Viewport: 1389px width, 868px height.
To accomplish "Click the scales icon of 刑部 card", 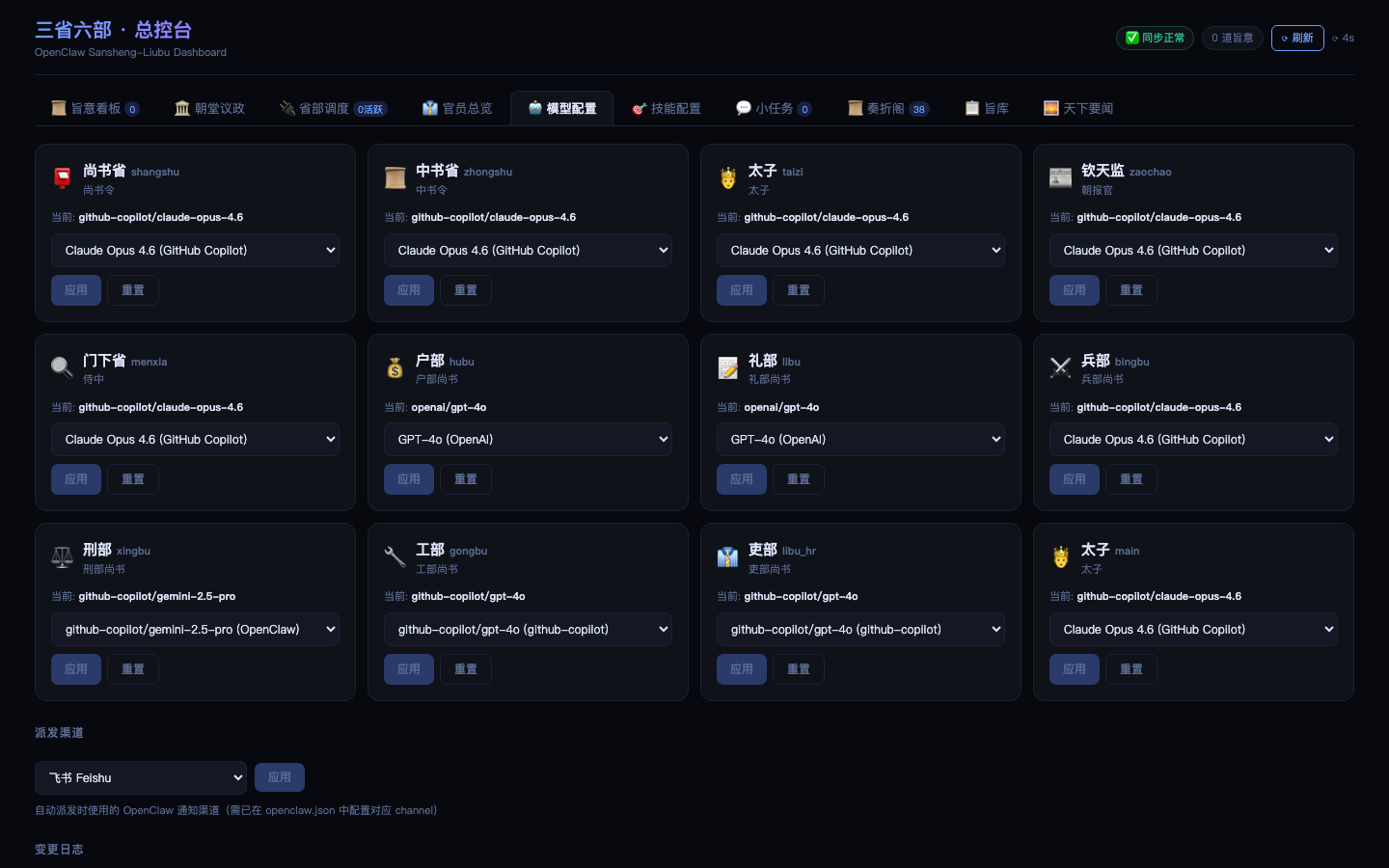I will [x=62, y=556].
